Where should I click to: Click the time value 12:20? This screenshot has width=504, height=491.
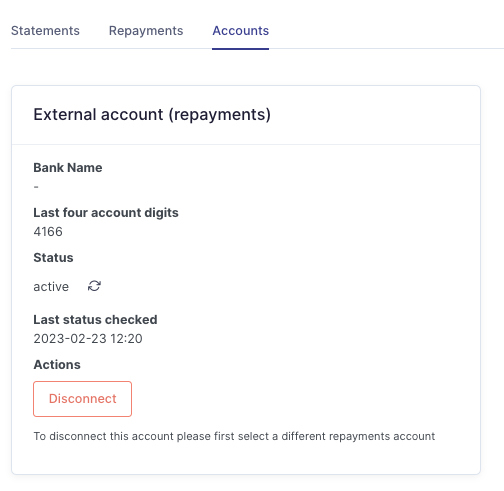(x=126, y=339)
